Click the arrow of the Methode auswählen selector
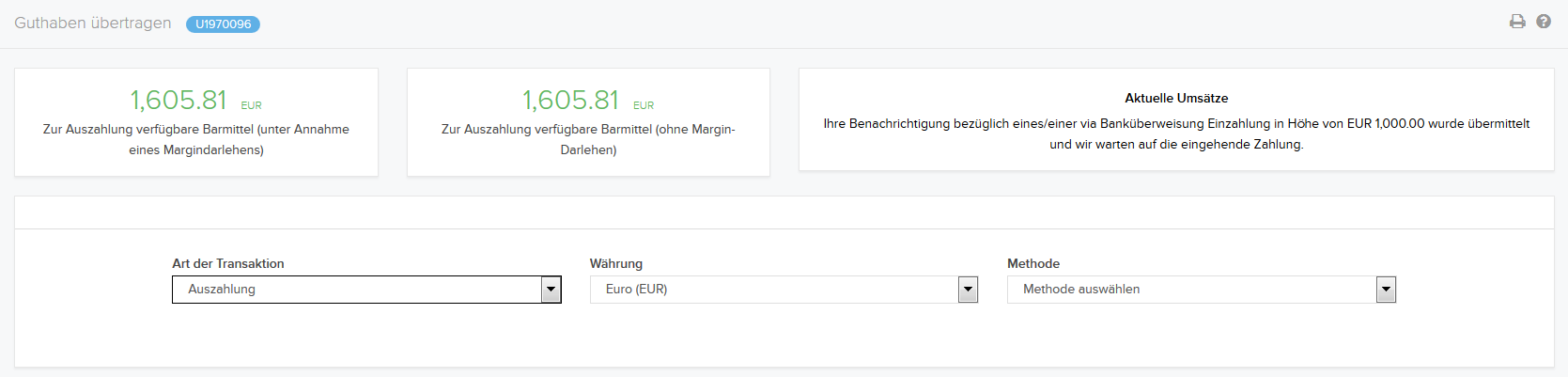This screenshot has height=377, width=1568. point(1387,290)
